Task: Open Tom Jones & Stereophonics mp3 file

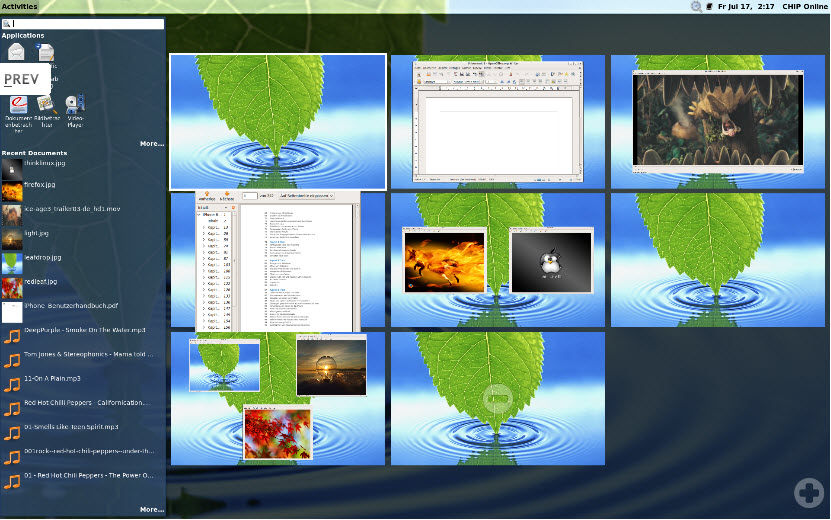Action: pyautogui.click(x=78, y=361)
